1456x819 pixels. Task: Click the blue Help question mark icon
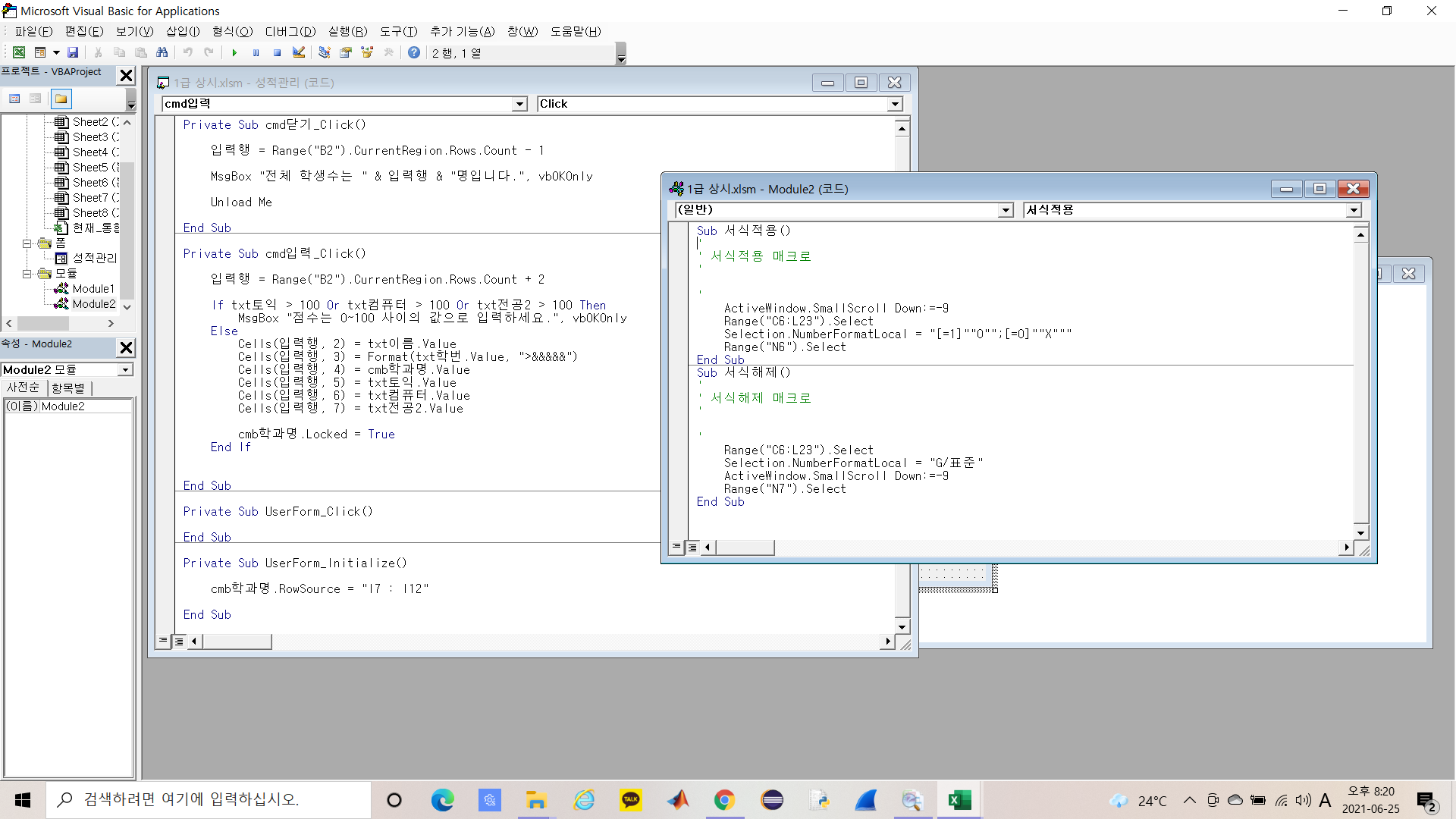(x=413, y=52)
